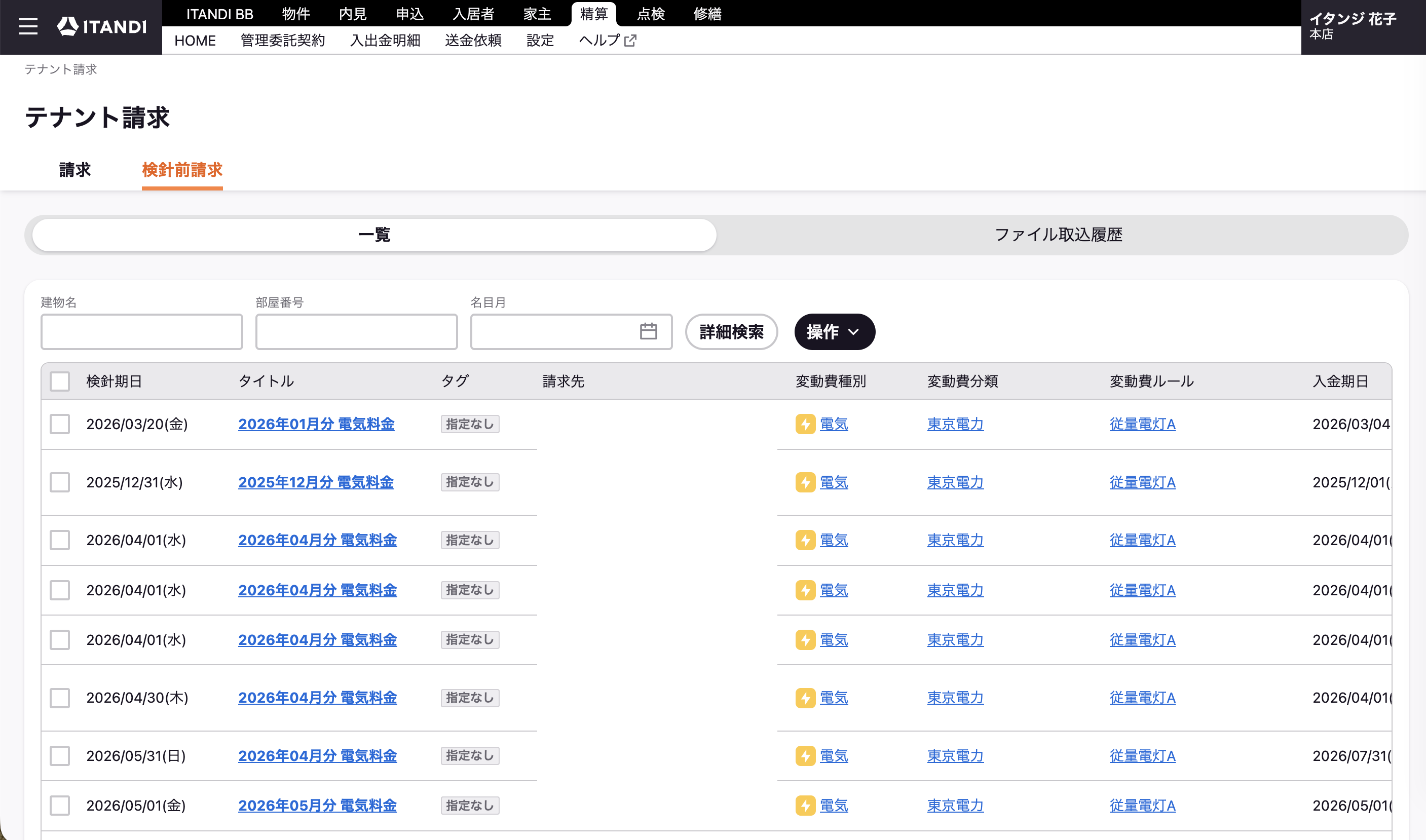Open the 物件 menu item
Screen dimensions: 1426x840
[x=296, y=14]
